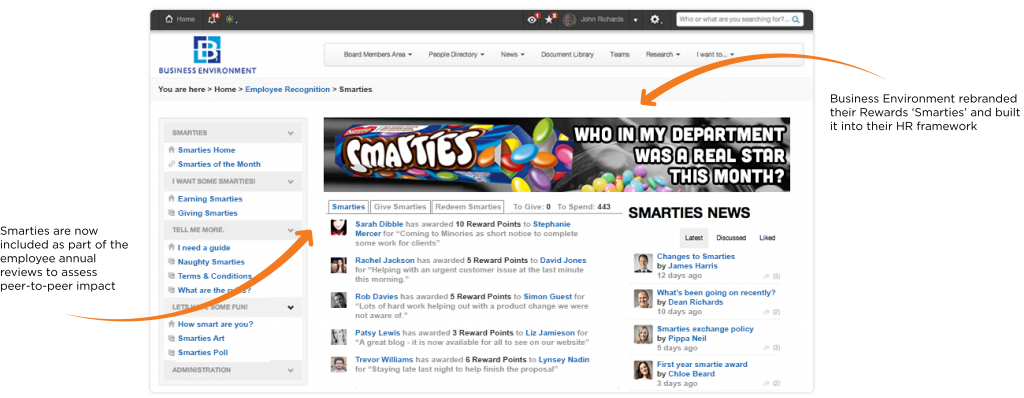Open Sarah Dibble's profile link
This screenshot has height=398, width=1024.
pos(379,224)
